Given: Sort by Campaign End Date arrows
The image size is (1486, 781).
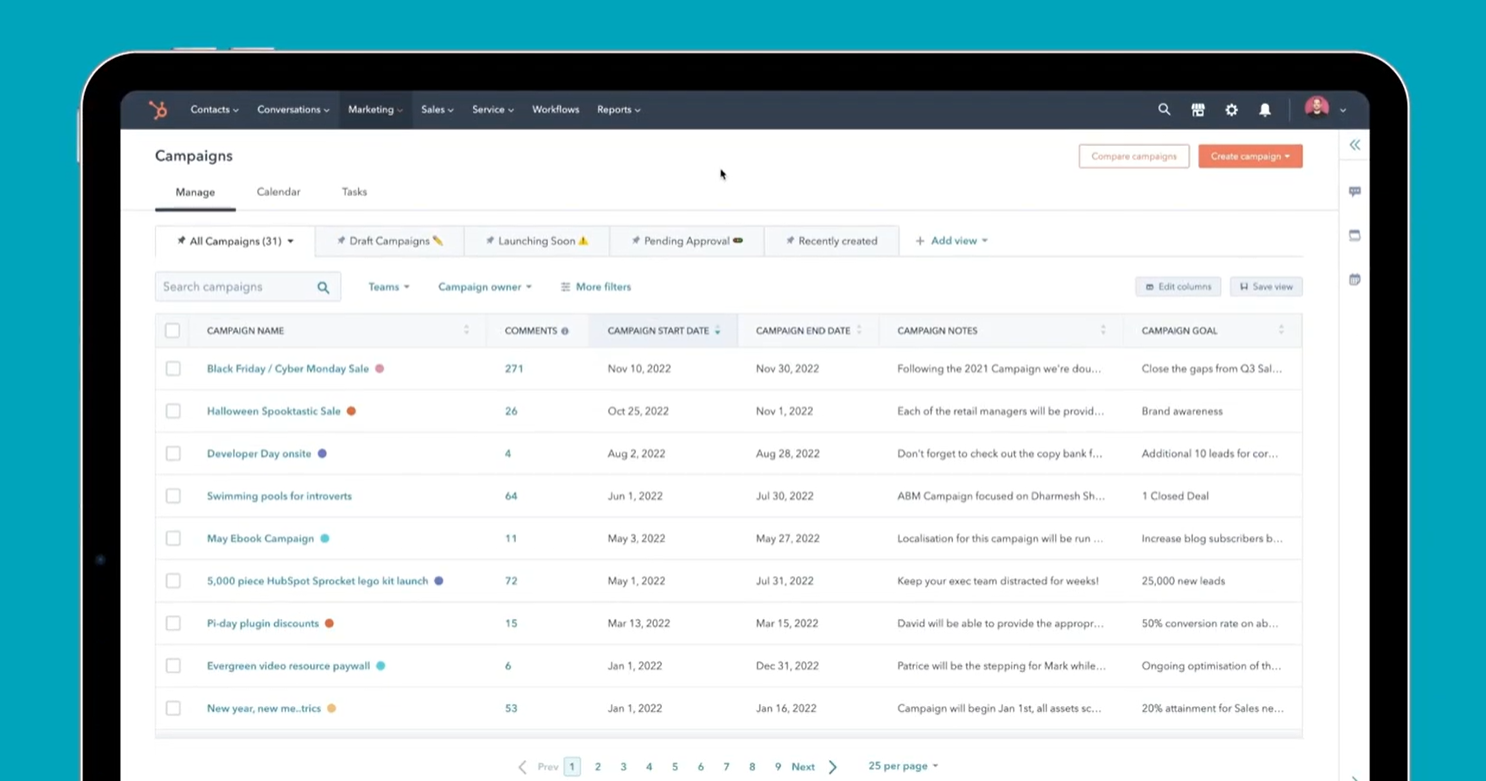Looking at the screenshot, I should [x=859, y=330].
